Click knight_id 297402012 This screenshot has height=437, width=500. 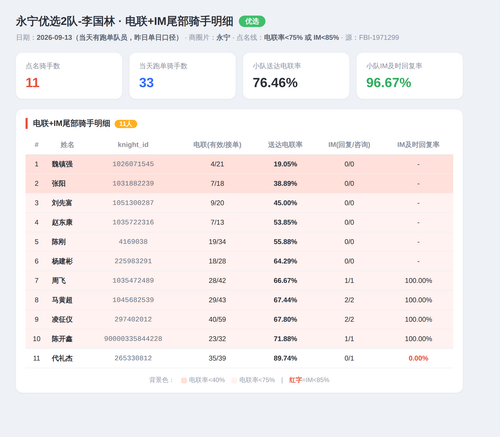pos(133,319)
